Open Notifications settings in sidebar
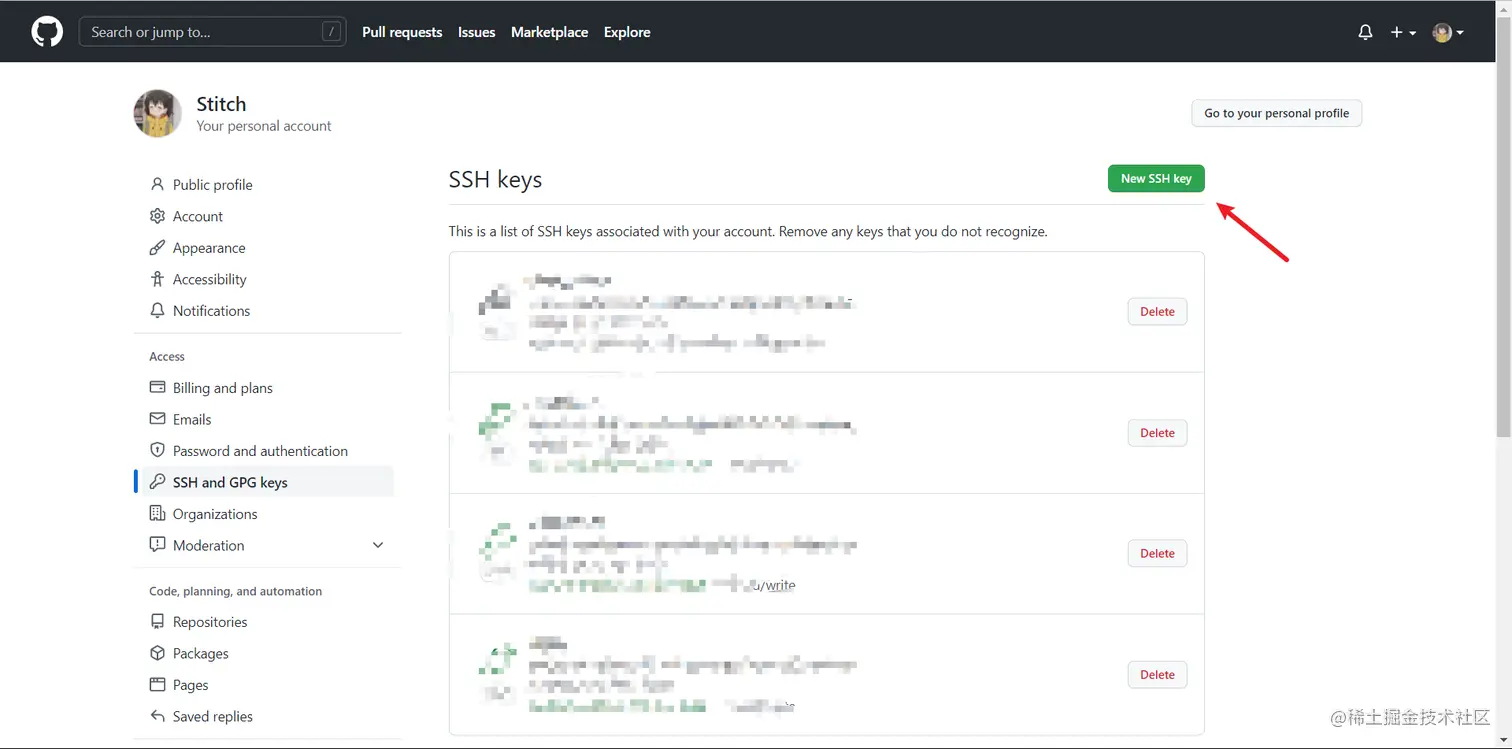The width and height of the screenshot is (1512, 749). click(211, 311)
